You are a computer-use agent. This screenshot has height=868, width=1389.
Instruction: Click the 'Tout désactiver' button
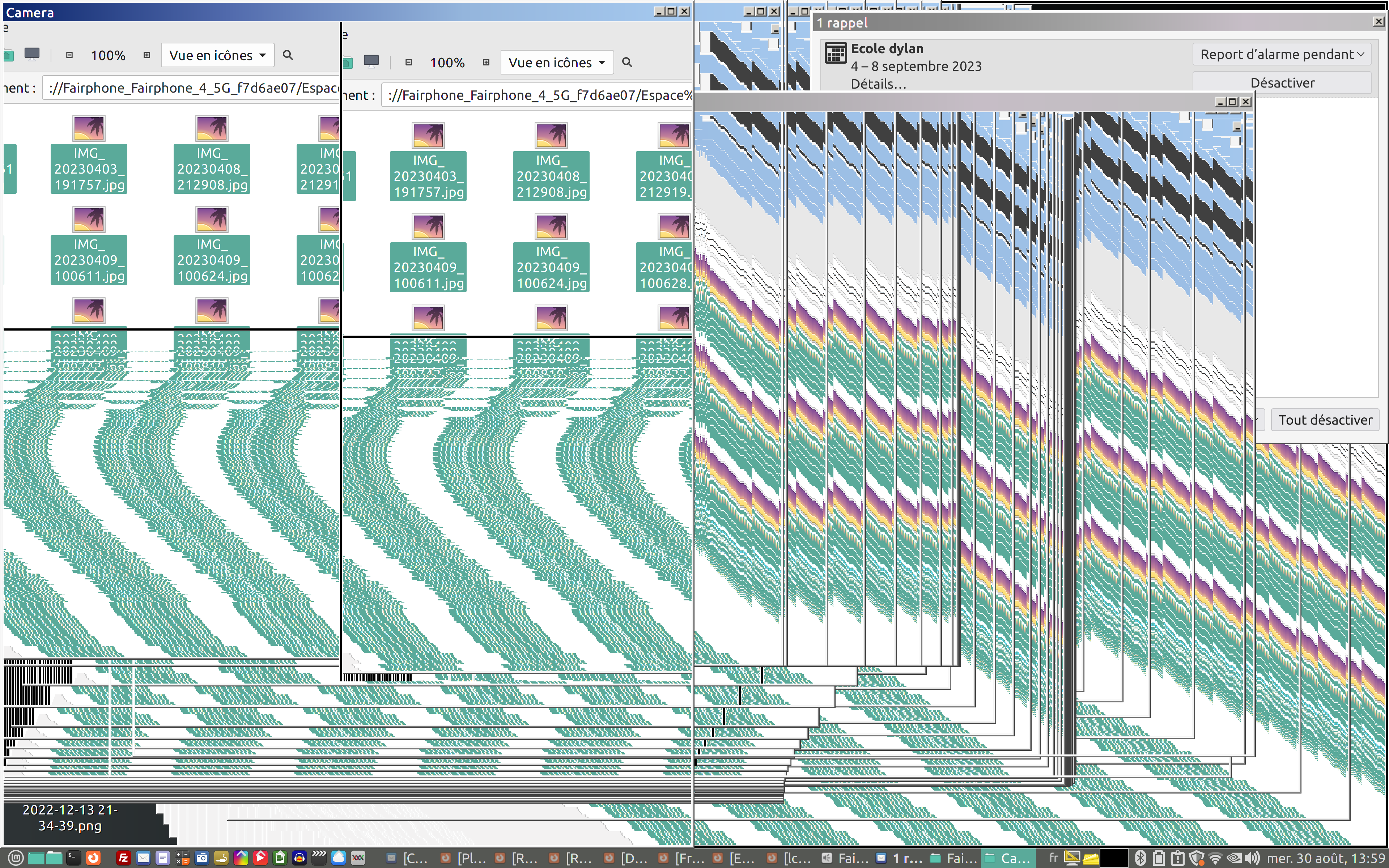pyautogui.click(x=1325, y=420)
